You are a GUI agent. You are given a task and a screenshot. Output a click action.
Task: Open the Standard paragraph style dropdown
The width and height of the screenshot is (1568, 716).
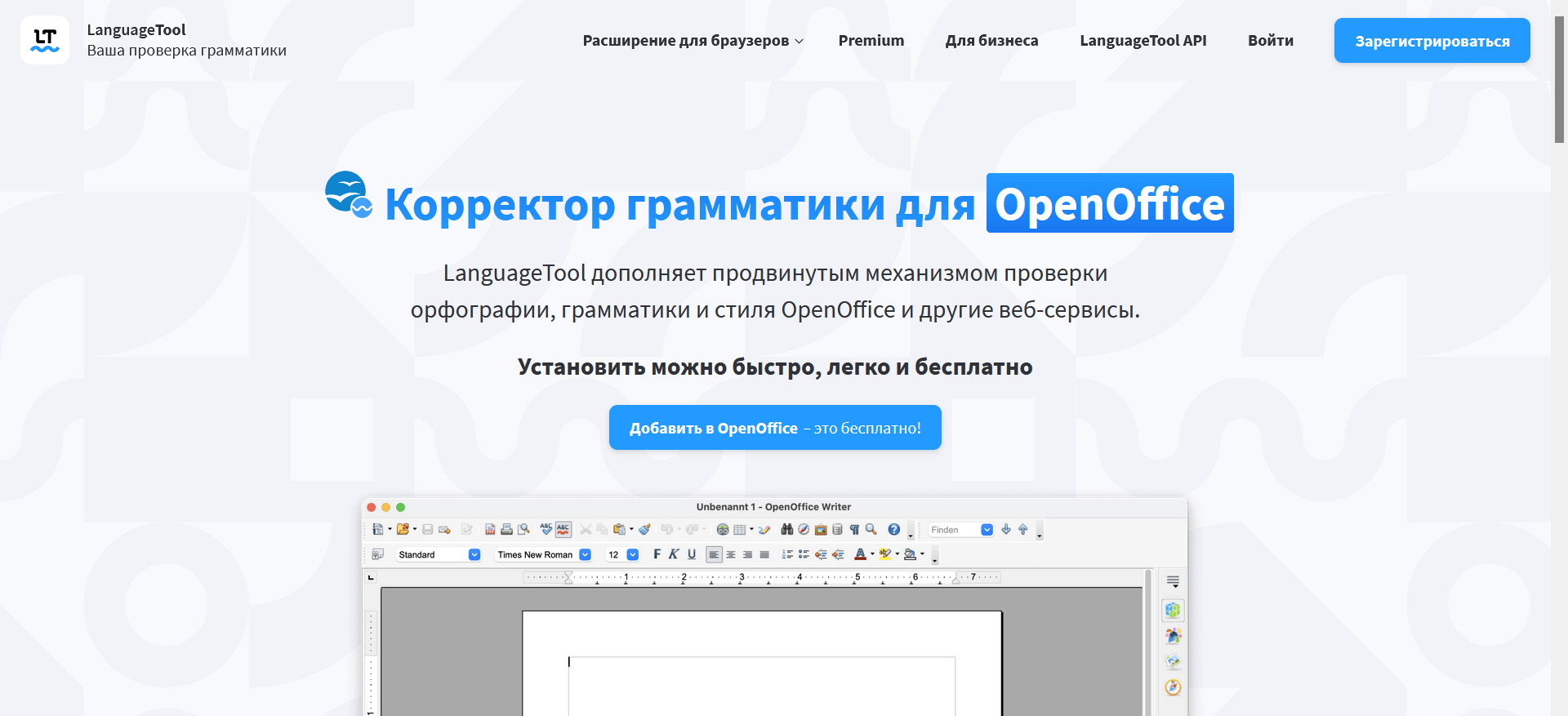(x=474, y=554)
